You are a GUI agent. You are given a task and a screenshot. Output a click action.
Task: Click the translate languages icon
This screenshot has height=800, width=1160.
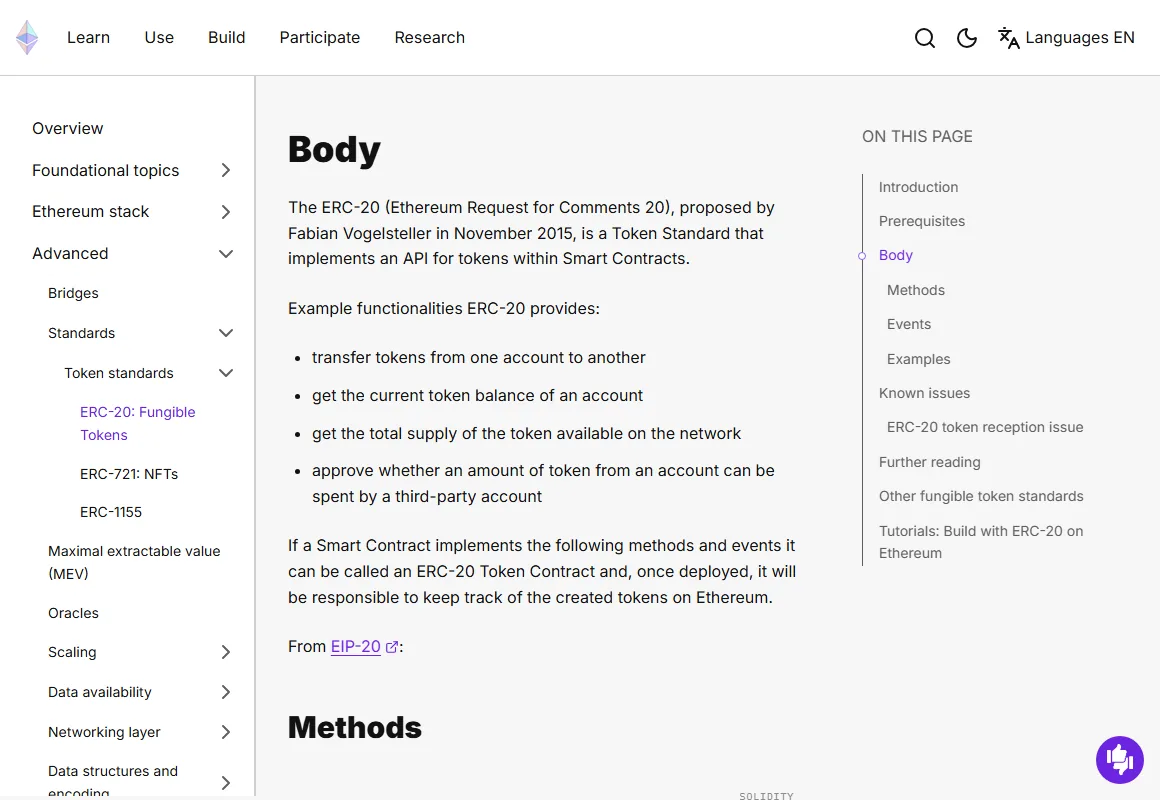tap(1008, 38)
